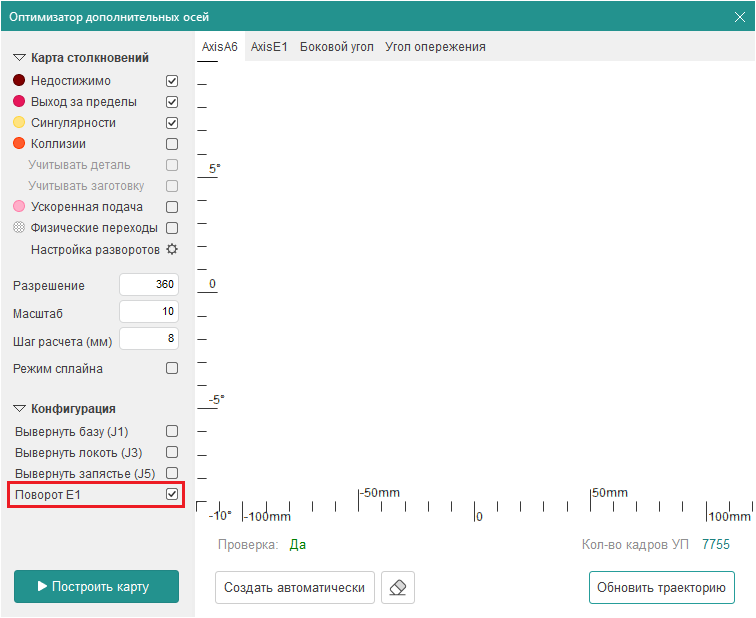Viewport: 756px width, 618px height.
Task: Uncheck the Поворот E1 checkbox
Action: click(x=172, y=494)
